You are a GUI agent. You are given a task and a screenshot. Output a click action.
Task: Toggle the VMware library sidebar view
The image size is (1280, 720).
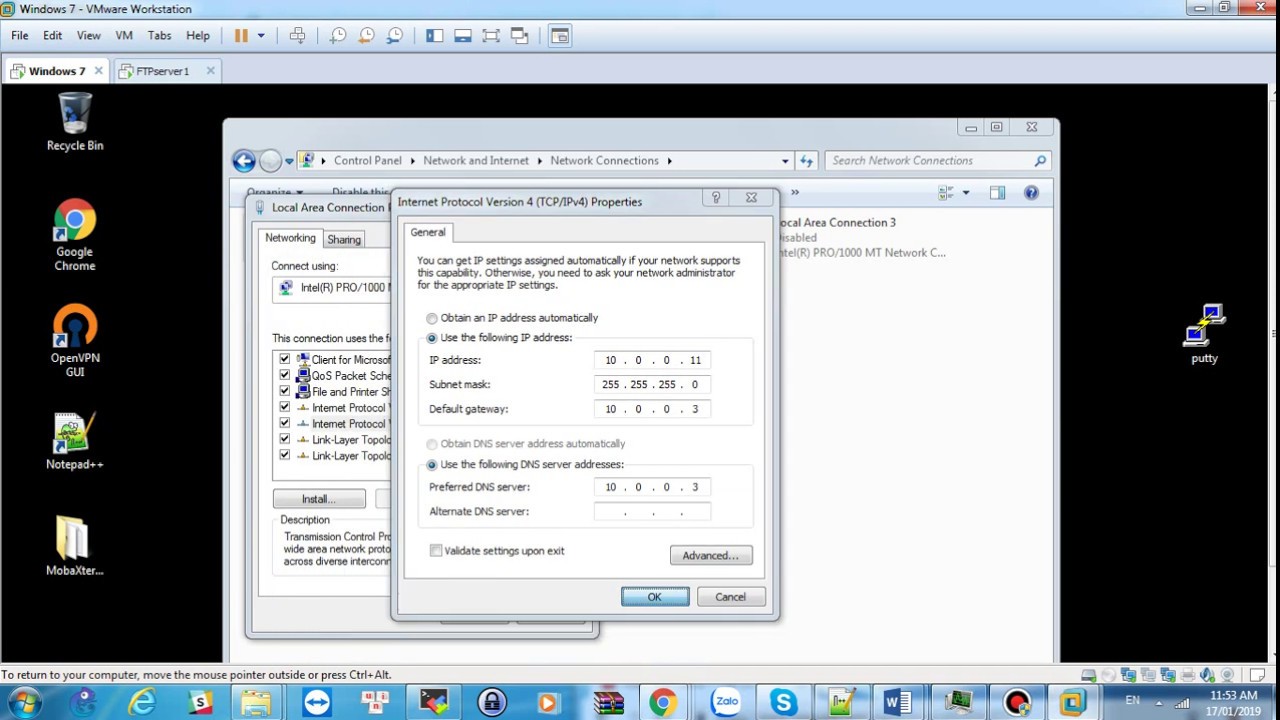coord(434,35)
